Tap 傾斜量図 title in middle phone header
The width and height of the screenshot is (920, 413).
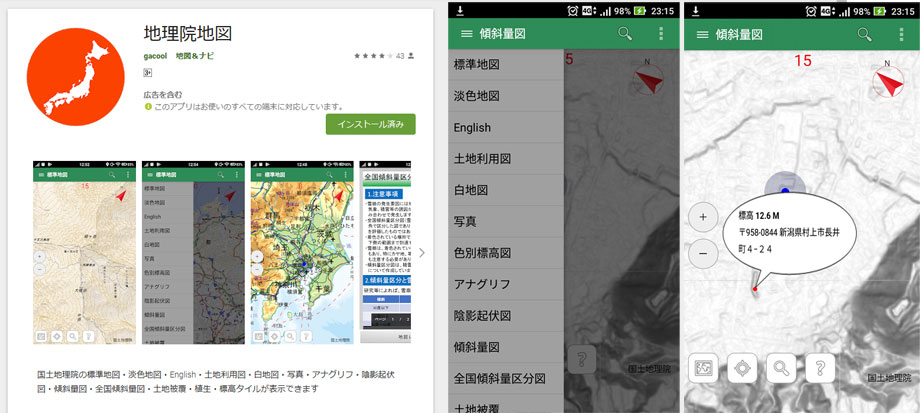(x=502, y=34)
